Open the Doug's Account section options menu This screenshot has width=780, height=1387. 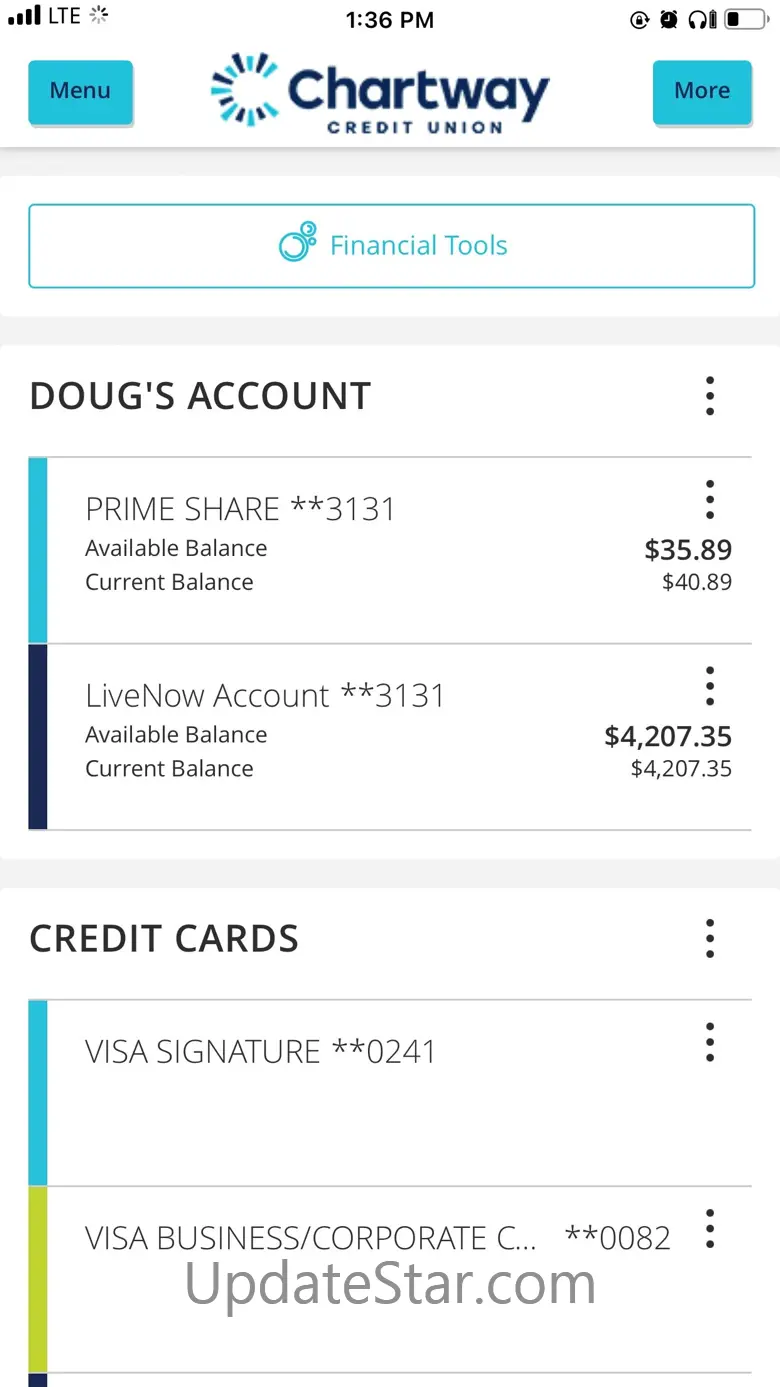click(710, 396)
